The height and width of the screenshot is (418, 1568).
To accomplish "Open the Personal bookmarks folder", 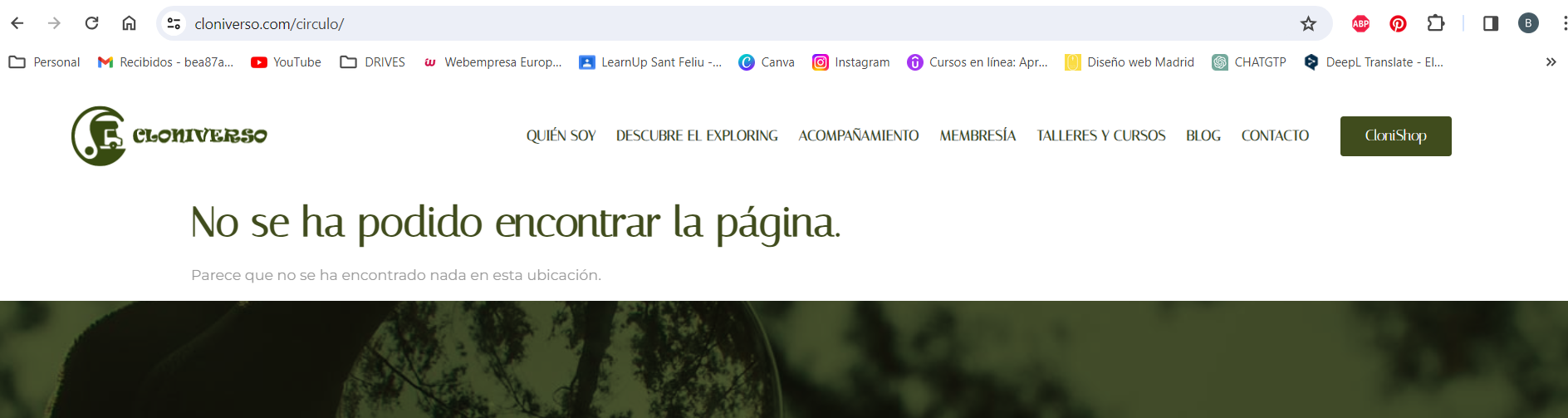I will coord(45,62).
